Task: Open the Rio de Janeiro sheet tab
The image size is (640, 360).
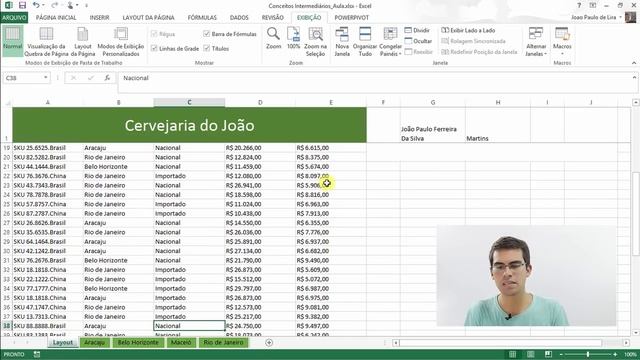Action: [x=223, y=342]
